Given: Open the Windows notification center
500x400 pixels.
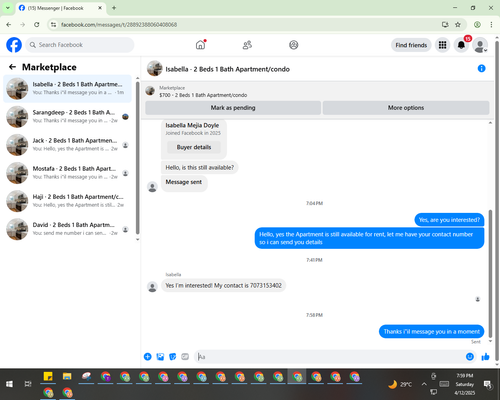Looking at the screenshot, I should point(488,385).
